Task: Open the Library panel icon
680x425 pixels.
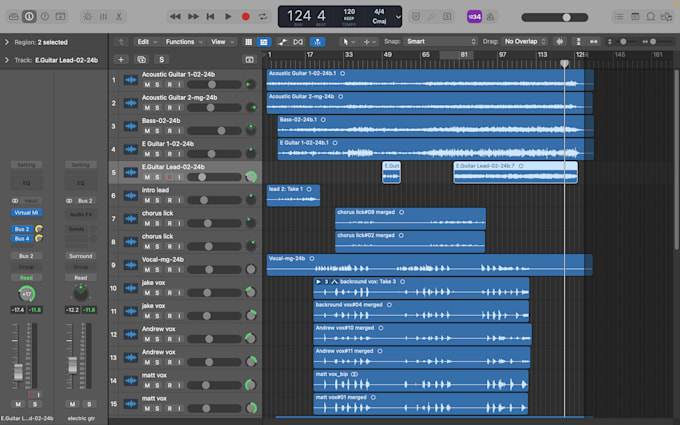Action: pos(13,16)
